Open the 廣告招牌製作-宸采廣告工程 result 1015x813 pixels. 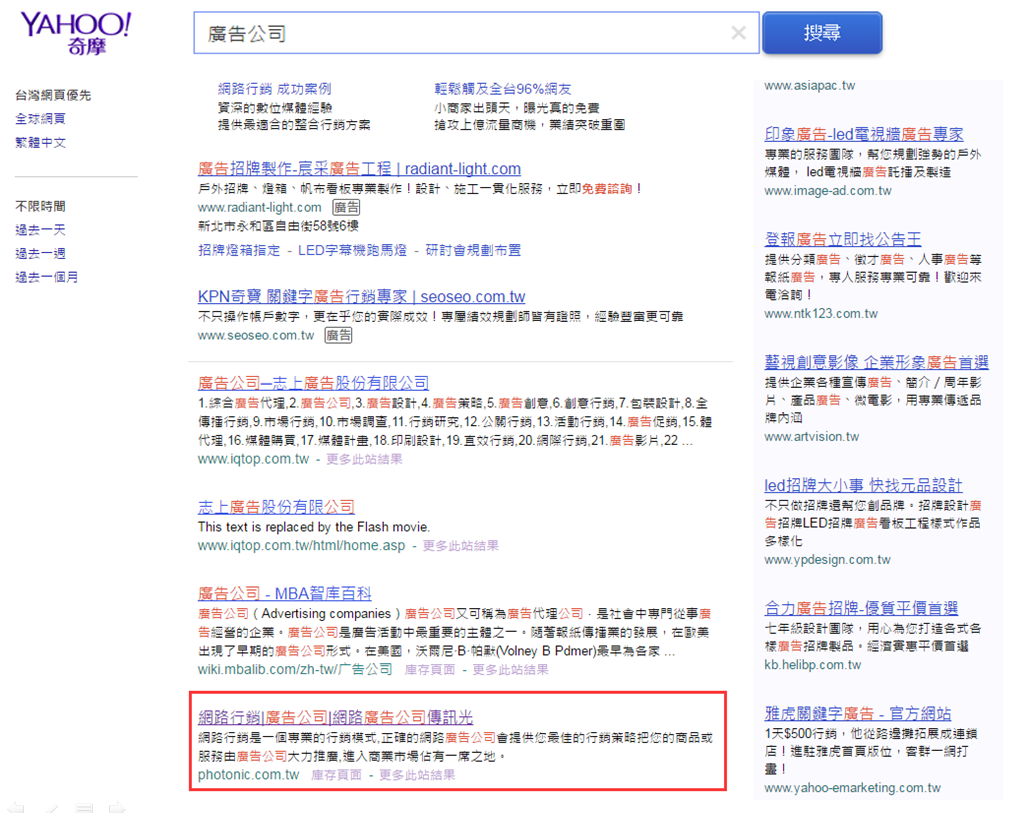(359, 169)
